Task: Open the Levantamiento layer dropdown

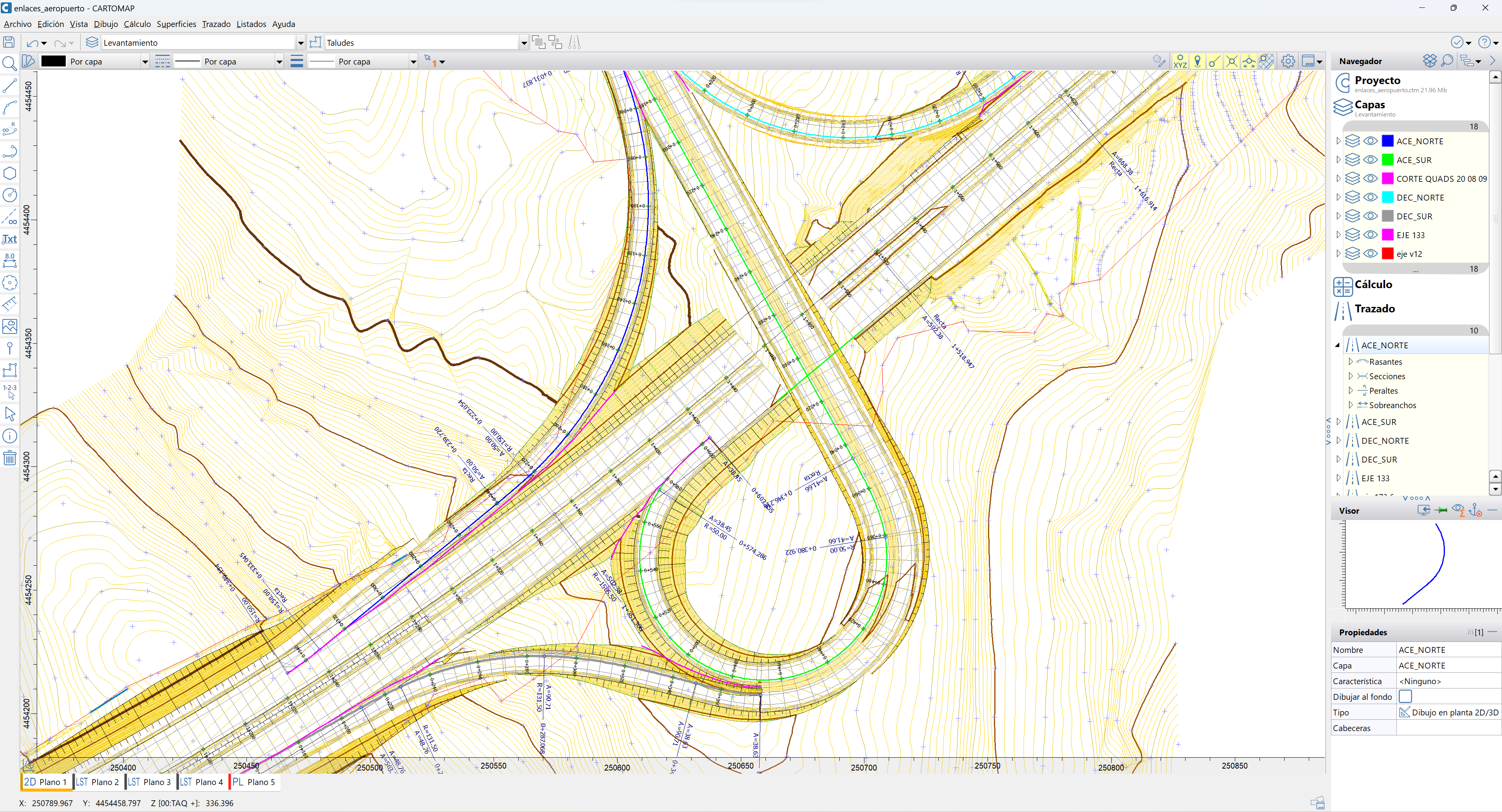Action: pos(300,43)
